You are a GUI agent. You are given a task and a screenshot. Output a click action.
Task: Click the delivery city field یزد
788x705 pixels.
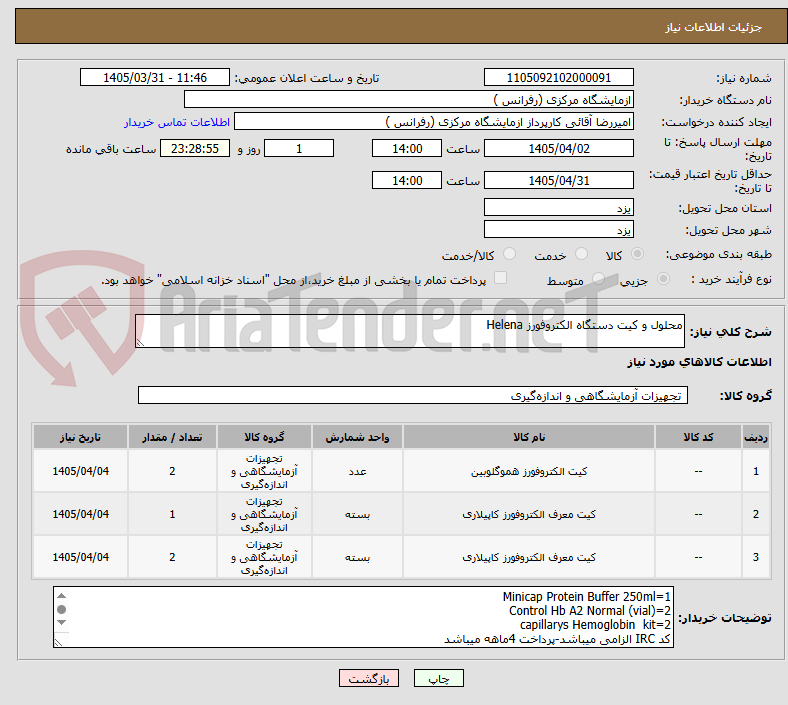(x=558, y=230)
